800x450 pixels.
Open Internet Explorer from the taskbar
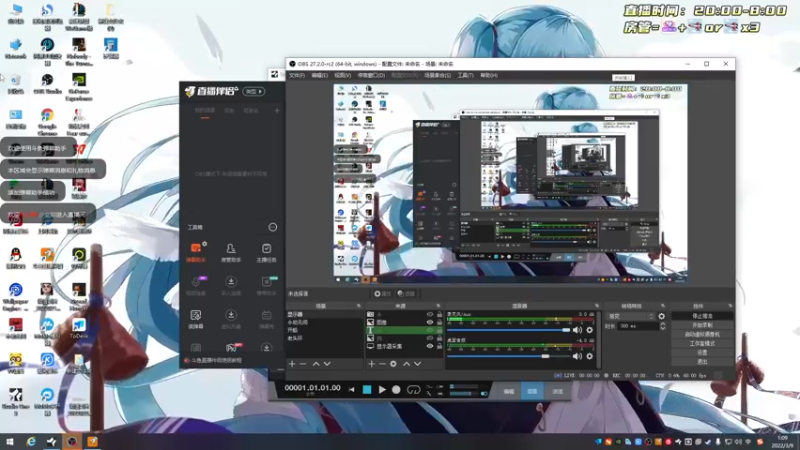(31, 441)
